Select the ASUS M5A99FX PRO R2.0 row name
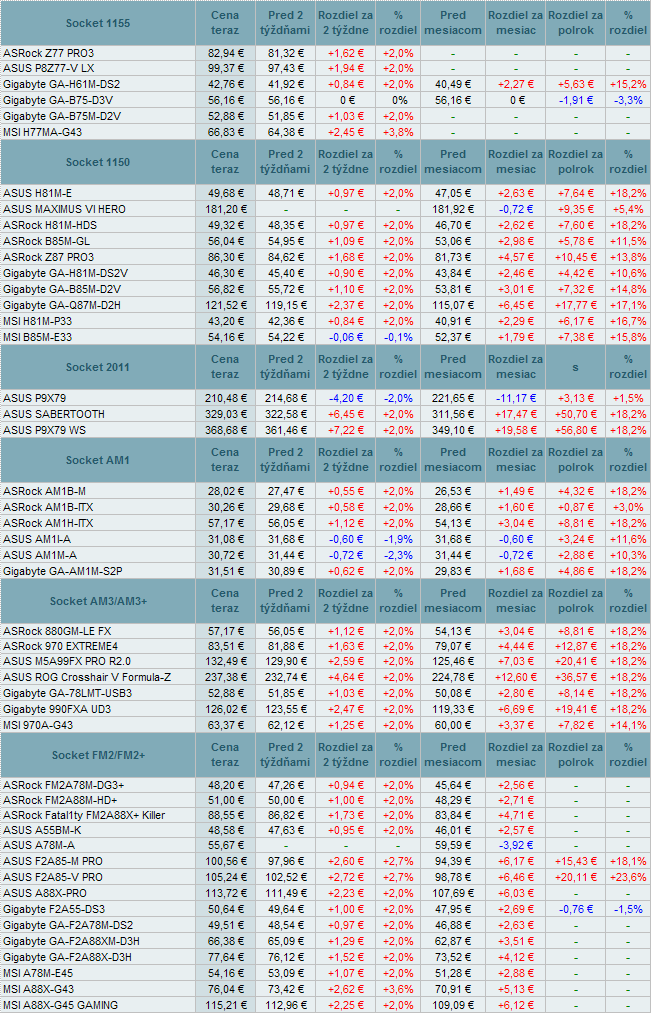651x1013 pixels. pyautogui.click(x=67, y=661)
